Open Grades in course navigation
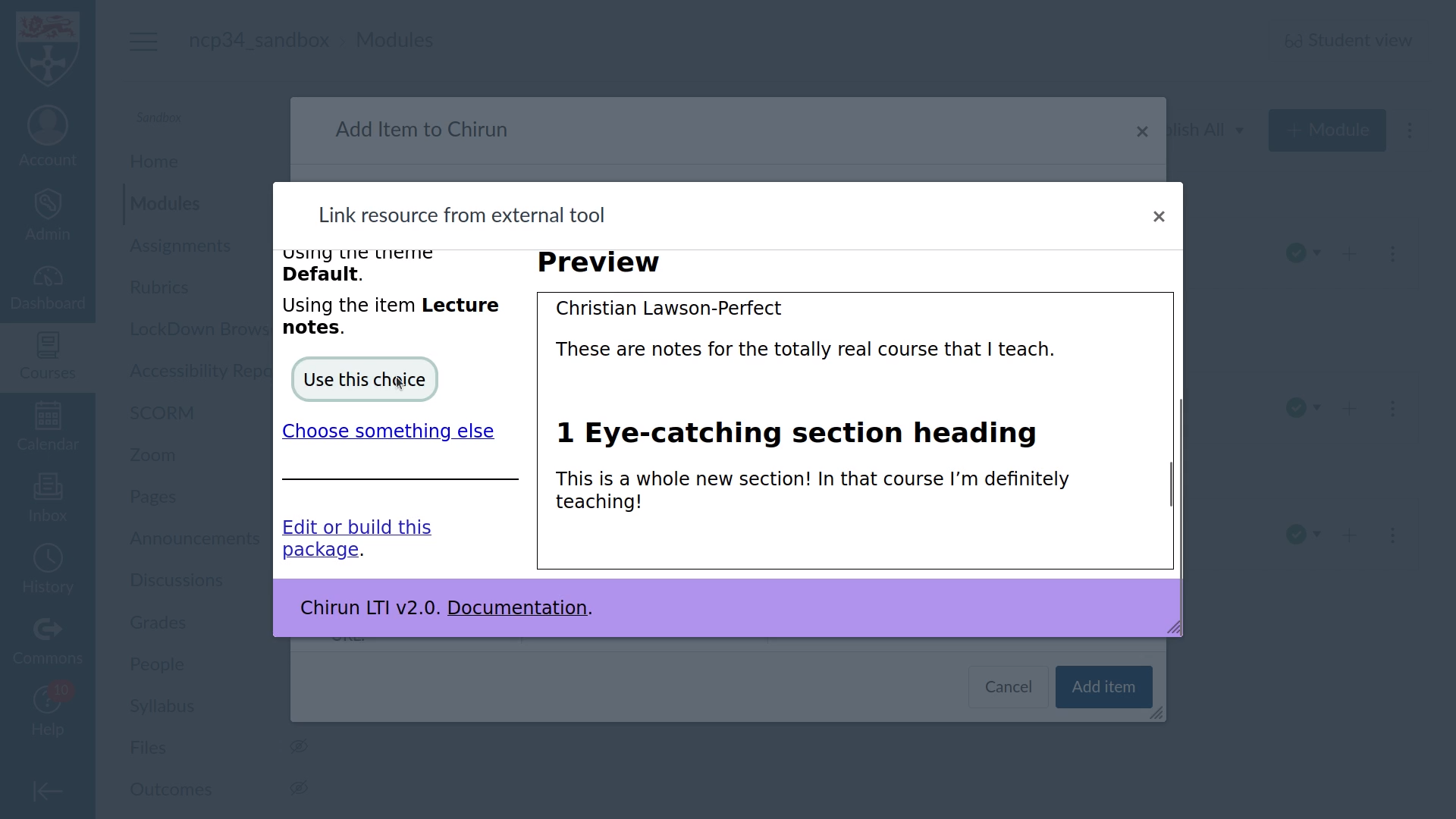This screenshot has width=1456, height=819. [158, 623]
